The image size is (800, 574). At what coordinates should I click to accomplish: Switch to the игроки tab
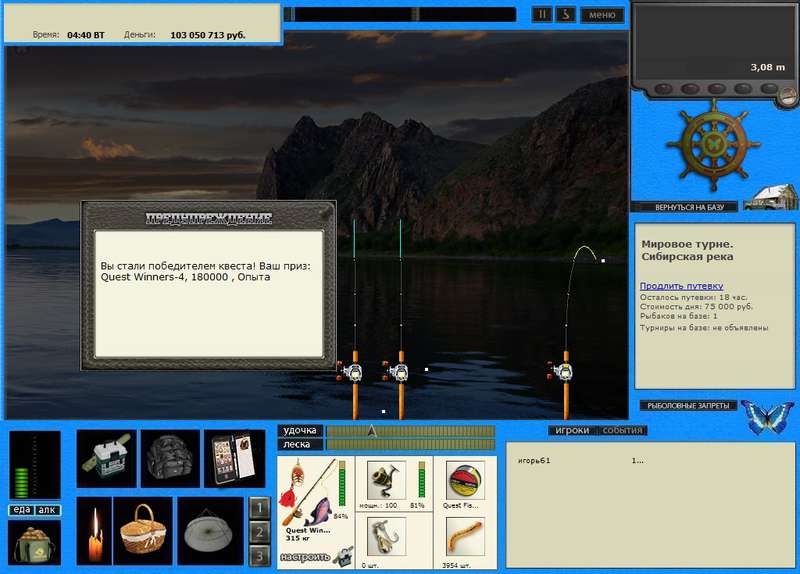pos(572,430)
